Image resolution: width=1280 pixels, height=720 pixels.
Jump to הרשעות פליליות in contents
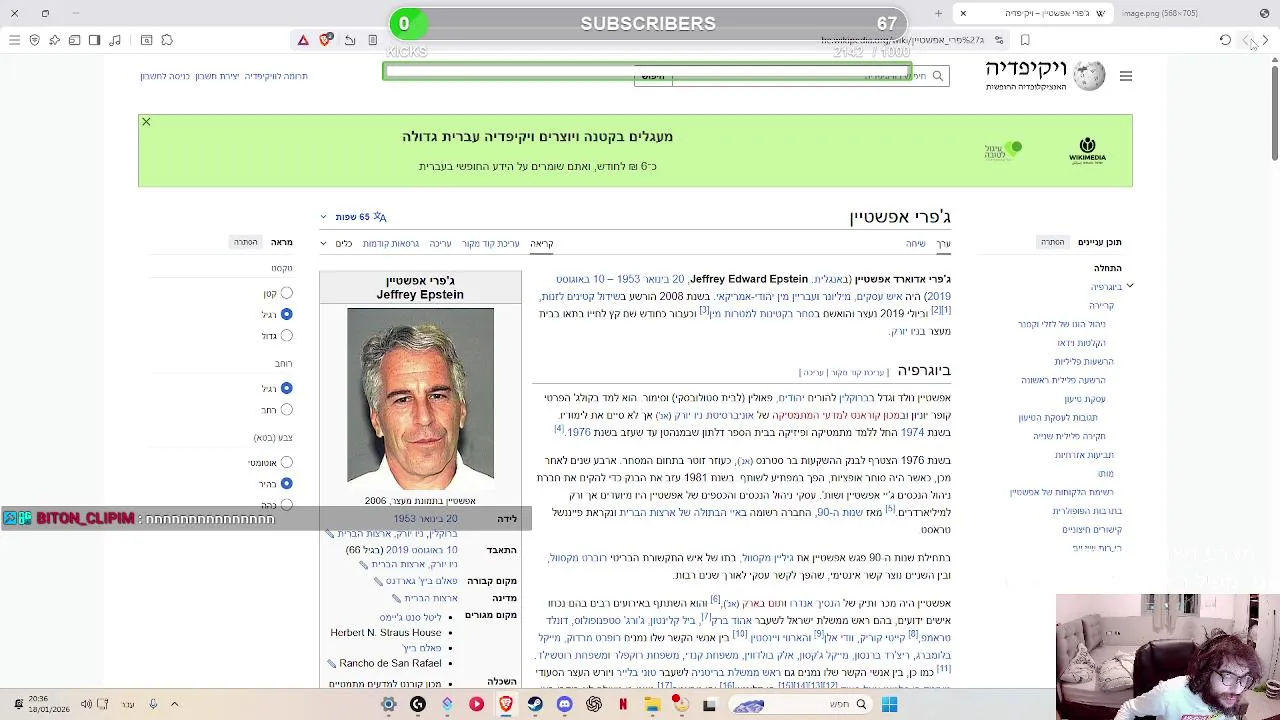click(1083, 362)
